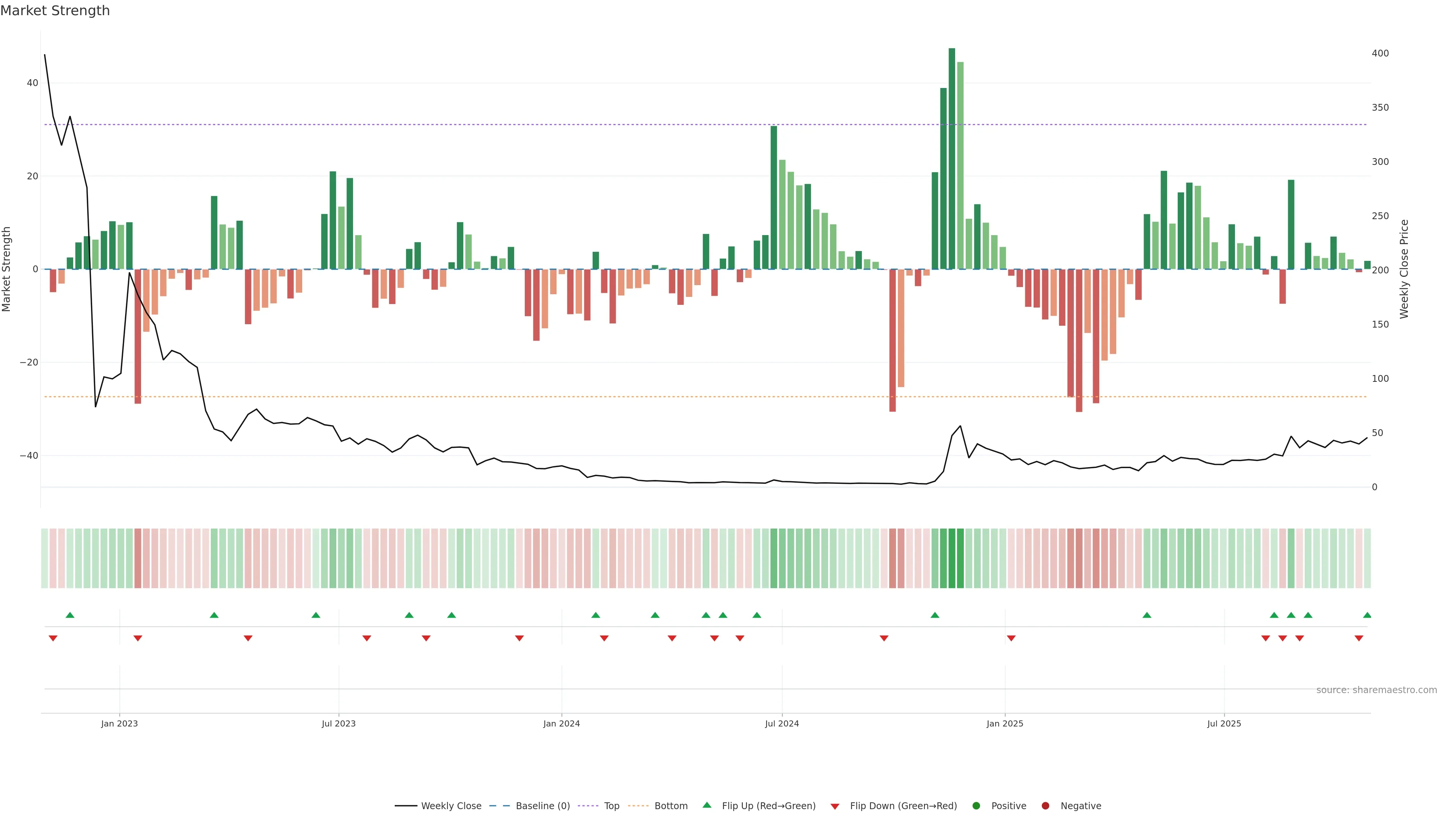The image size is (1456, 819).
Task: Click the leftmost green Flip Up triangle marker
Action: click(x=70, y=615)
